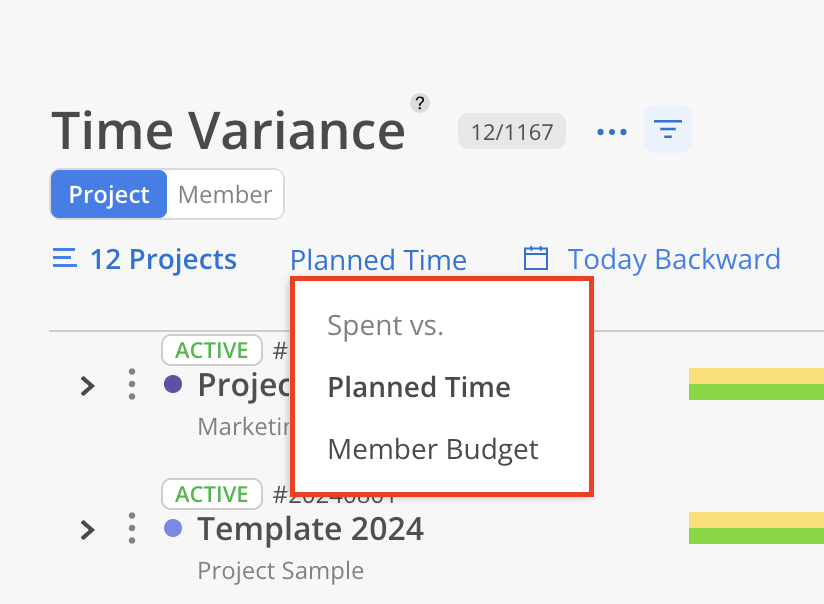Select Member Budget menu option
This screenshot has height=604, width=824.
click(432, 450)
